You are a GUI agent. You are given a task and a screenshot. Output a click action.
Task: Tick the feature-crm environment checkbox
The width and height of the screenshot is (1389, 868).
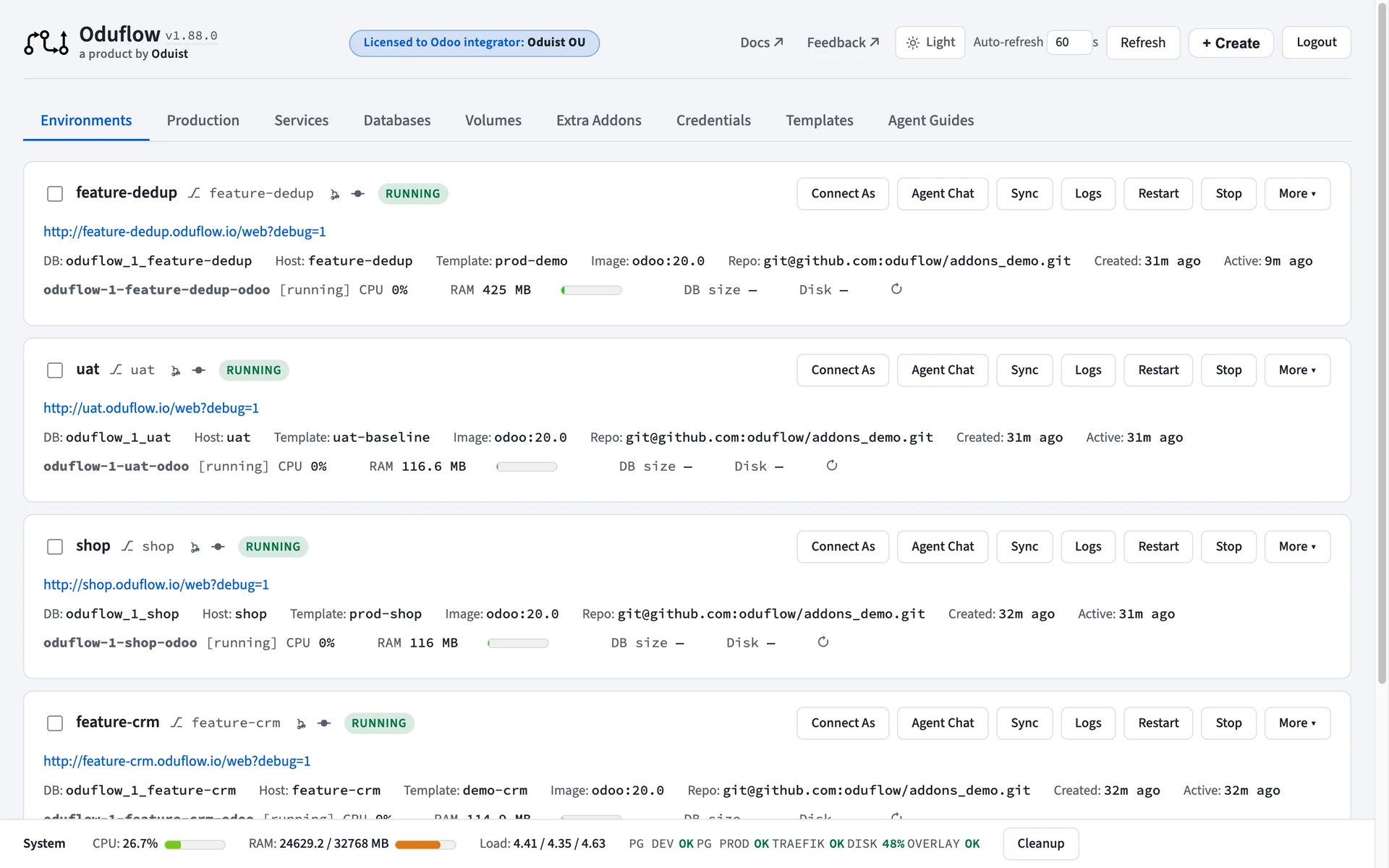tap(55, 723)
